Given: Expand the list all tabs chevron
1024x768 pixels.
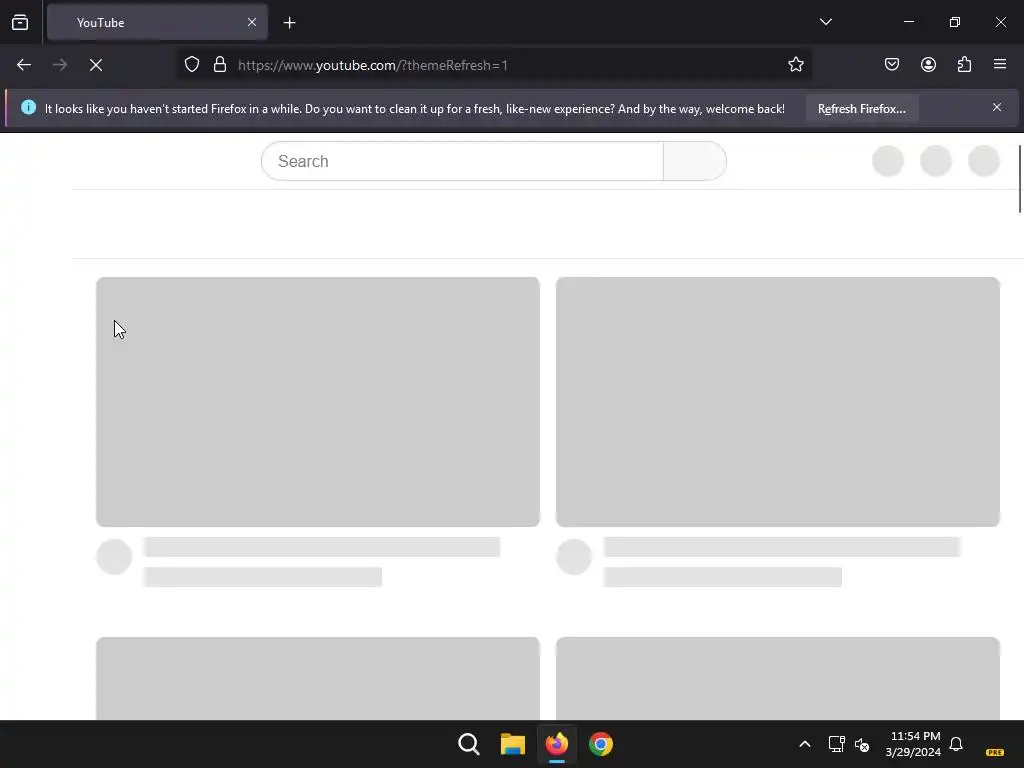Looking at the screenshot, I should [825, 22].
